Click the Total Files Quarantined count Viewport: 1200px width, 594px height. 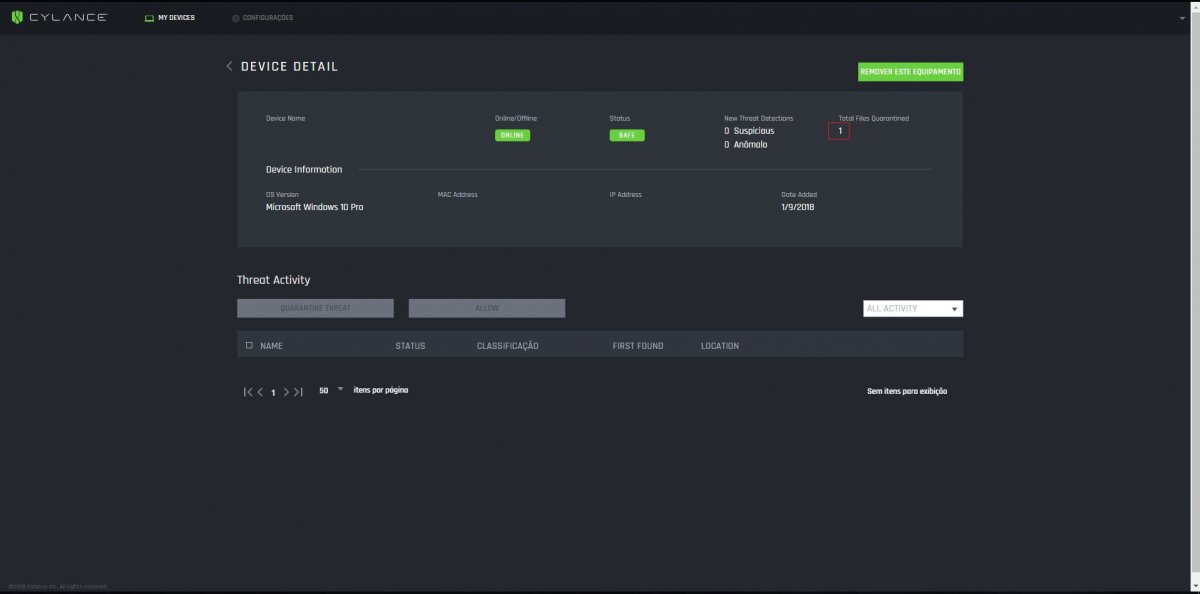(839, 131)
